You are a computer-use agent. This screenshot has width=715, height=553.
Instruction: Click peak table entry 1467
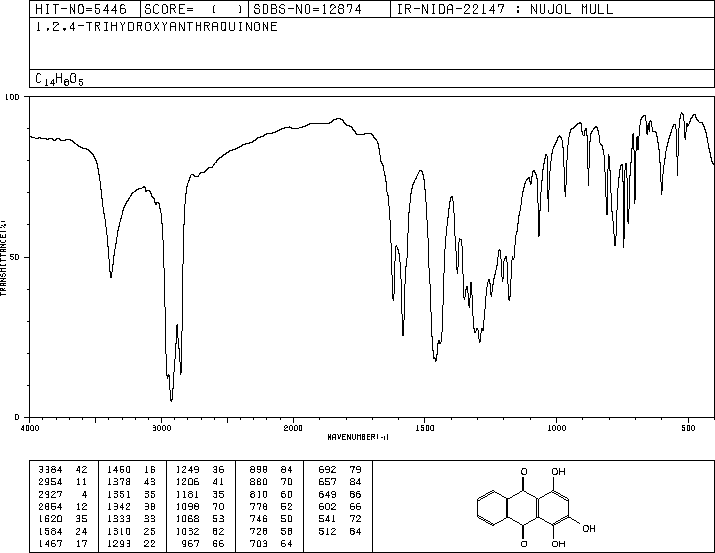(50, 544)
